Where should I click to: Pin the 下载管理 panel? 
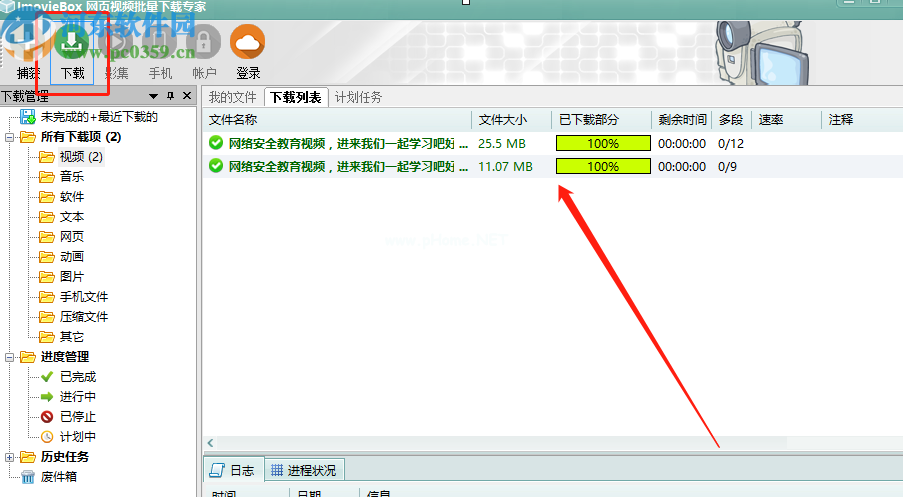coord(170,97)
